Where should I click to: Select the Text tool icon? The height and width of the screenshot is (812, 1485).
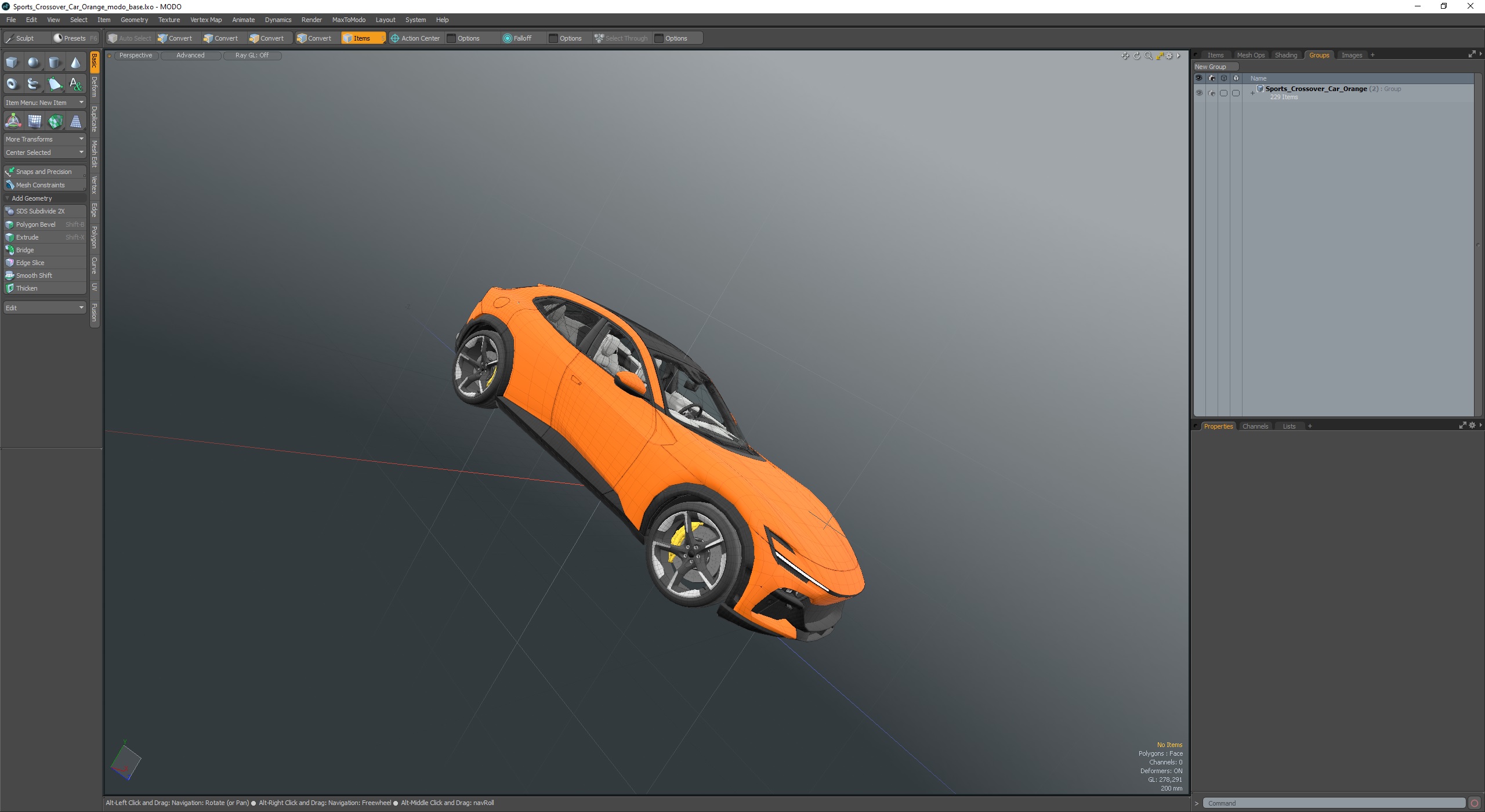tap(75, 84)
